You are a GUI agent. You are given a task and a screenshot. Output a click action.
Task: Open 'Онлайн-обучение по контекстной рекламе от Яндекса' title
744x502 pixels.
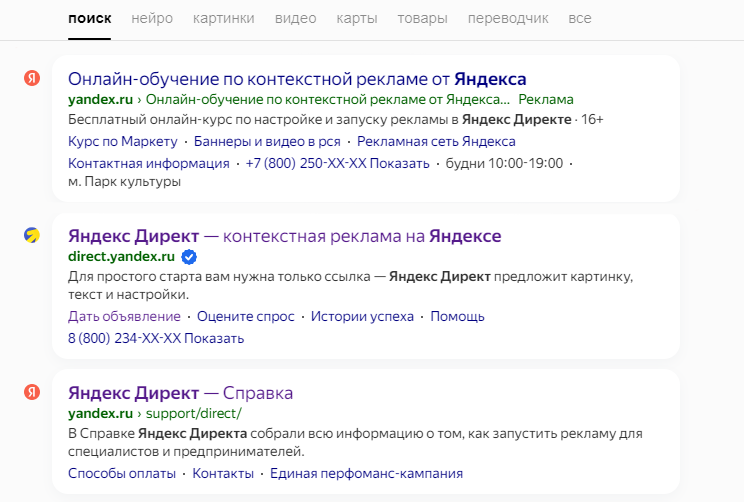pos(297,79)
